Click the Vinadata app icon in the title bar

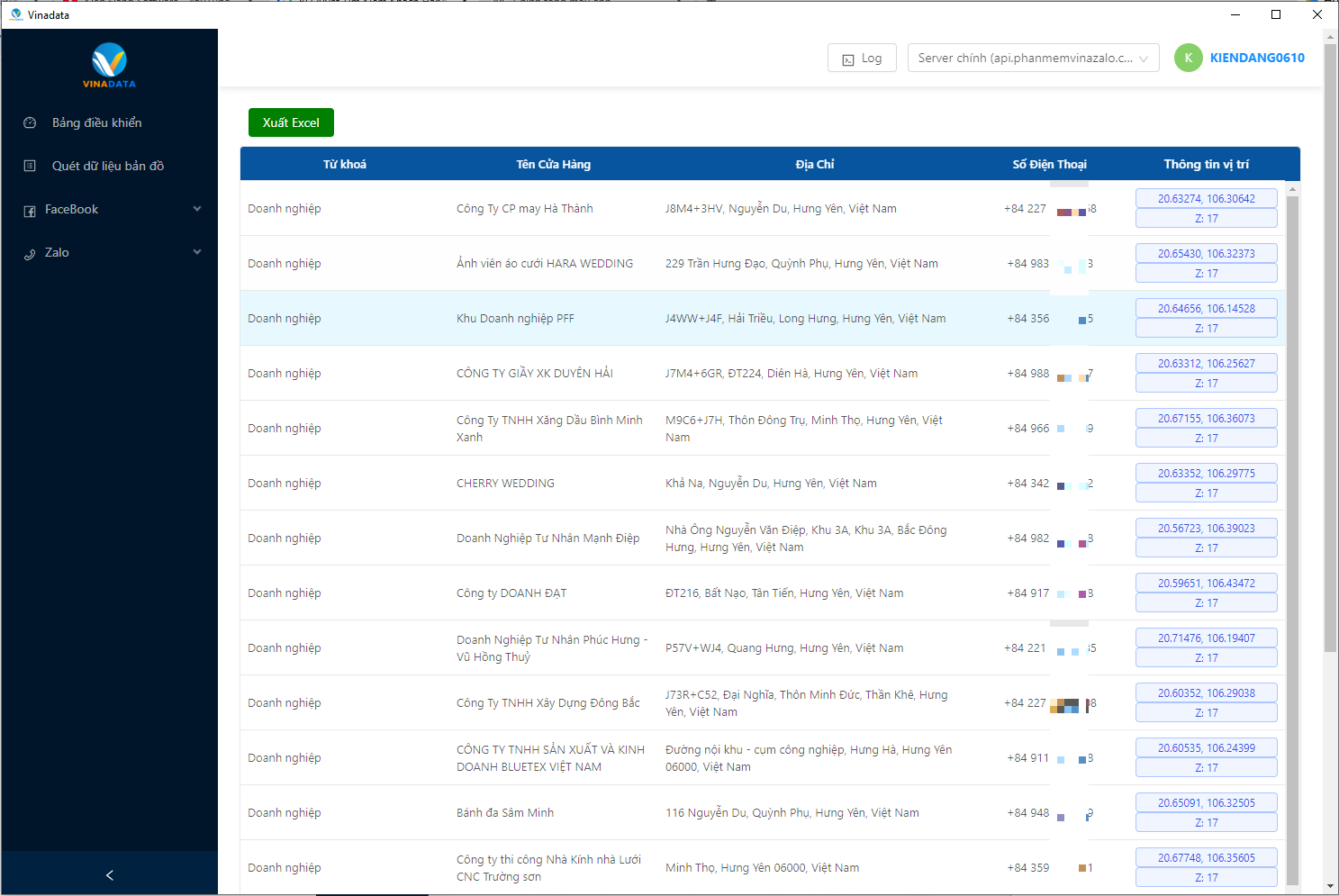pyautogui.click(x=15, y=14)
